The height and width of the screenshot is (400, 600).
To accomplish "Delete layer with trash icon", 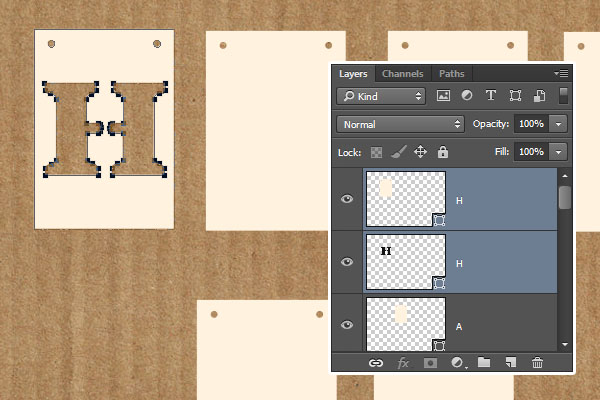I will coord(537,362).
